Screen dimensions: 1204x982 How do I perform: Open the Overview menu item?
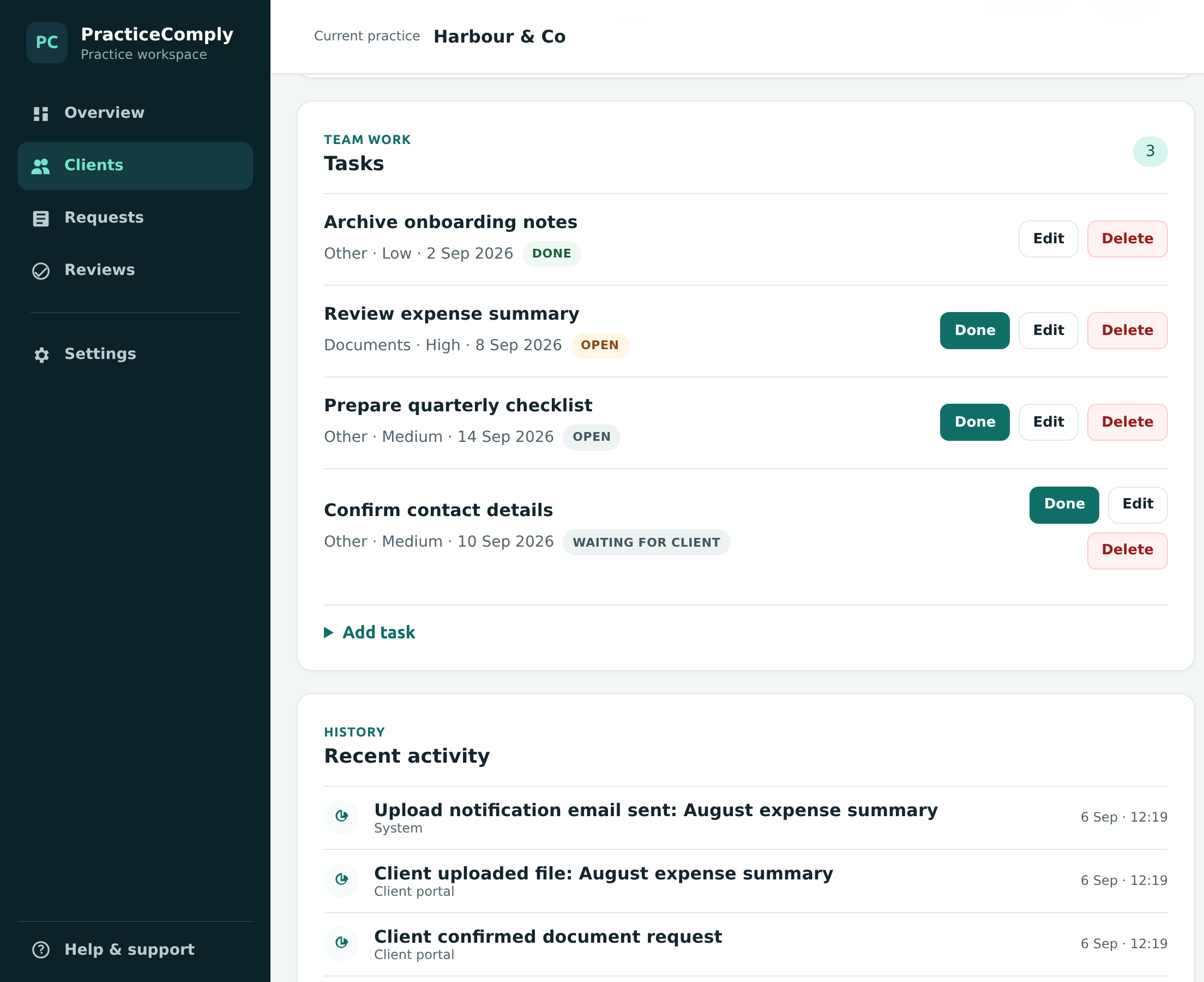(135, 113)
